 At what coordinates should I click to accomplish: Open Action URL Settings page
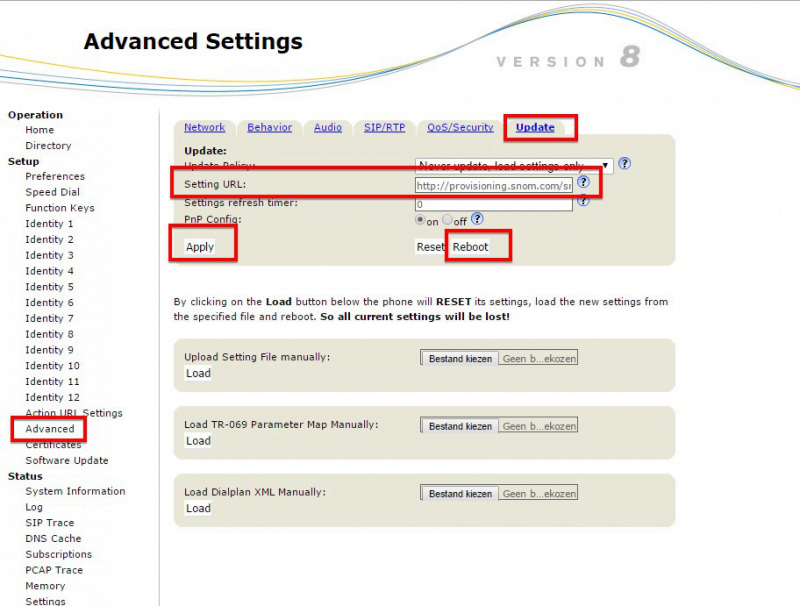[73, 413]
